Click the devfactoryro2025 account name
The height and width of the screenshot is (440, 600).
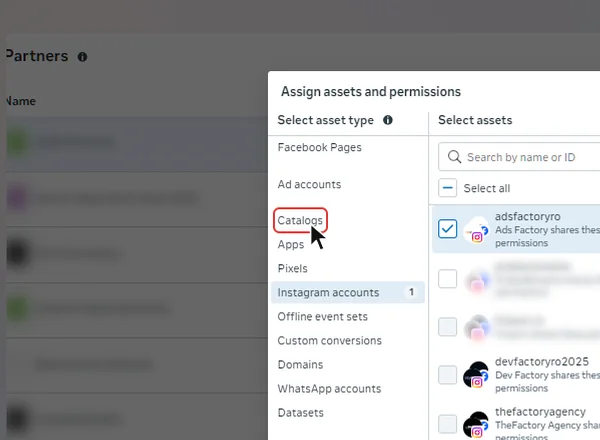tap(542, 362)
